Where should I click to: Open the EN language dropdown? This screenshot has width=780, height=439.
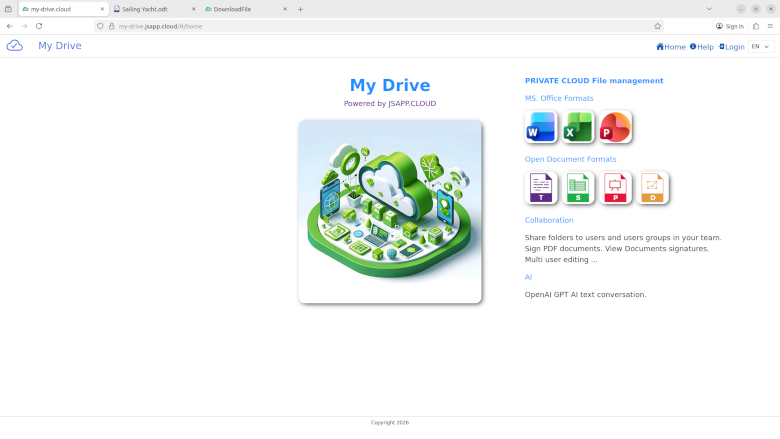pos(761,46)
